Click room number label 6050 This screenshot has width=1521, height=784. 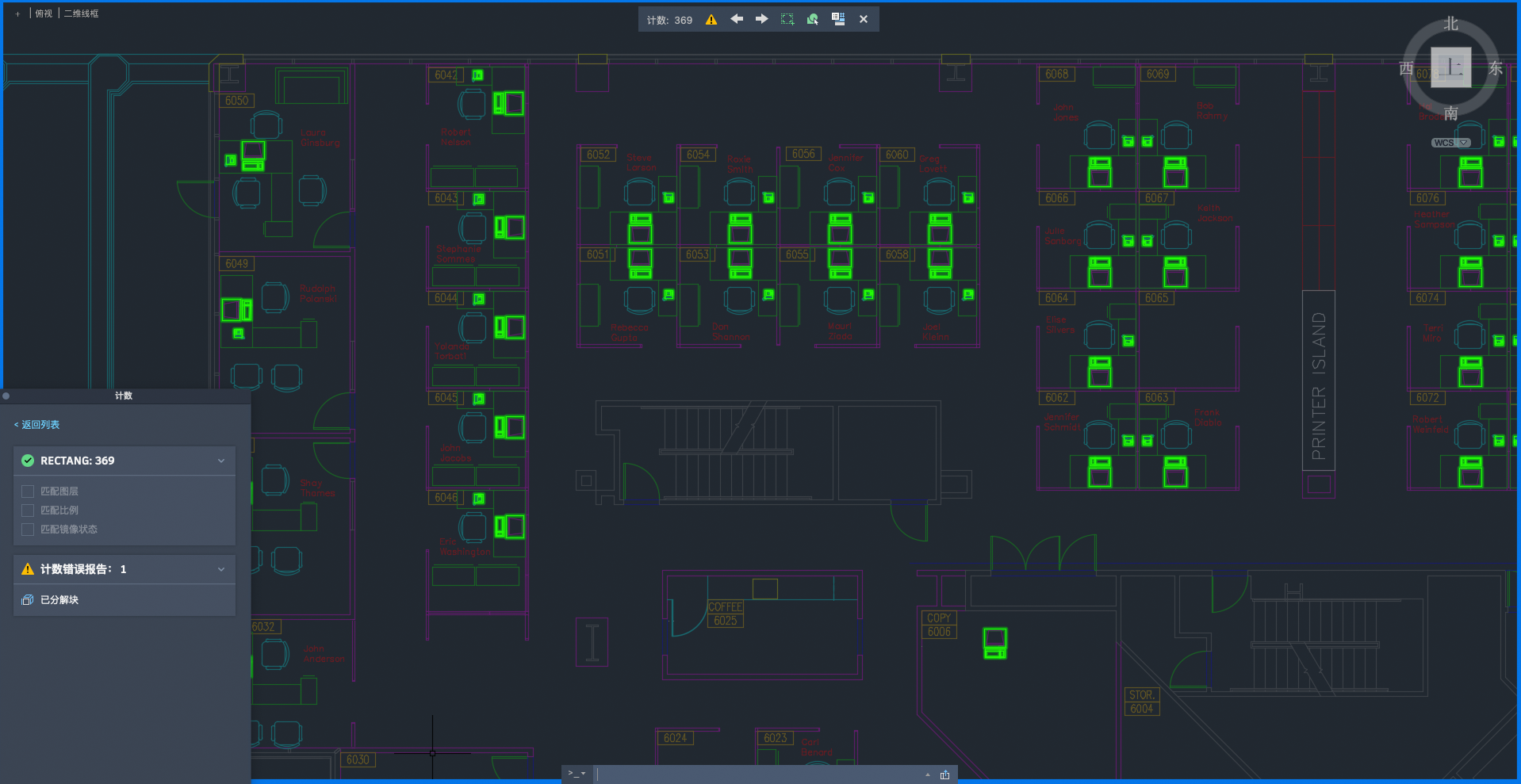click(236, 101)
